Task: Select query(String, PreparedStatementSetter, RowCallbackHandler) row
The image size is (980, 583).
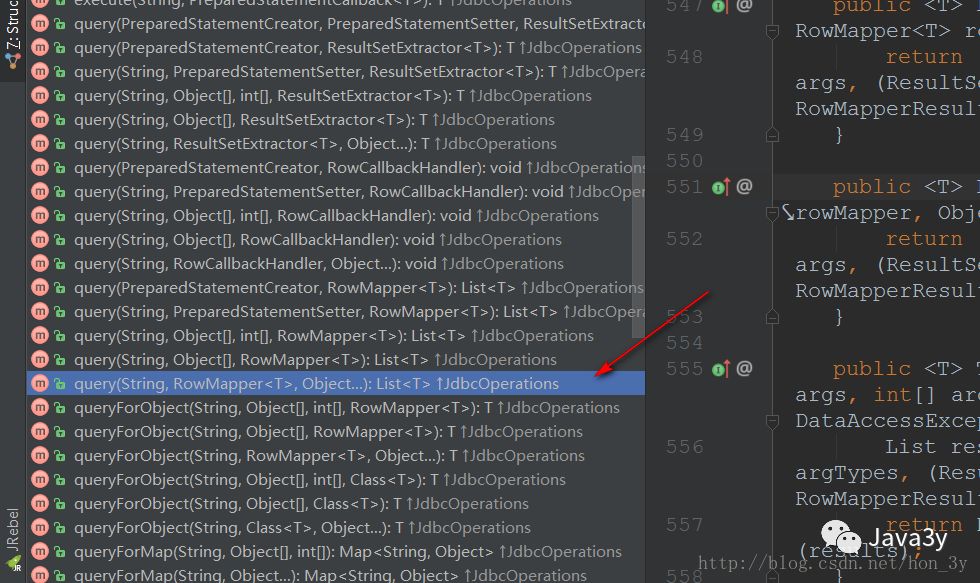Action: [336, 192]
